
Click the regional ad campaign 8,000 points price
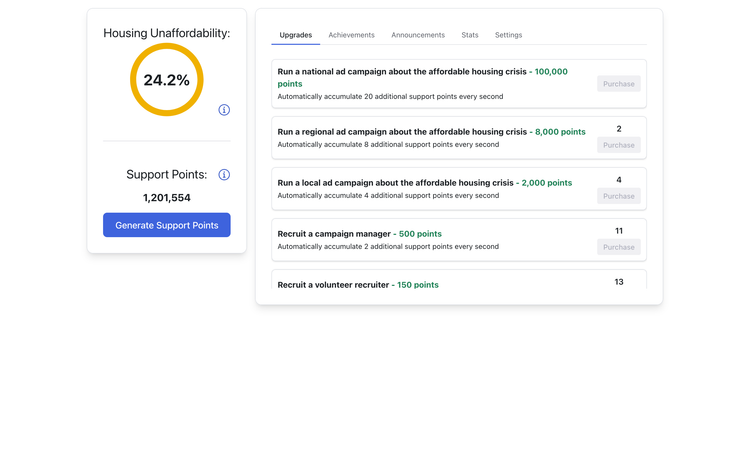coord(560,132)
